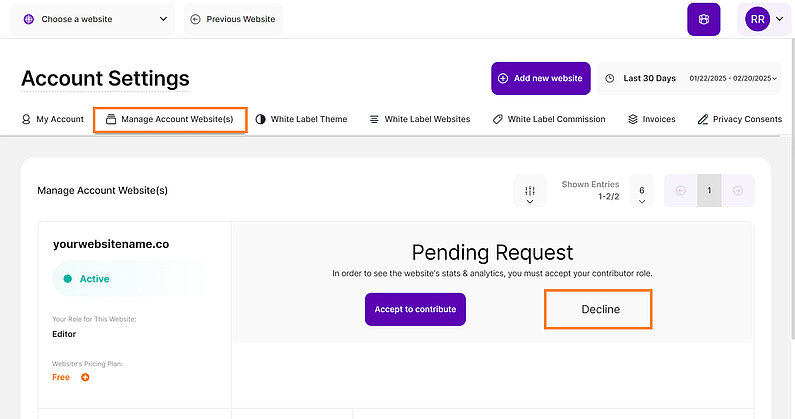Image resolution: width=795 pixels, height=419 pixels.
Task: Open the RR user account menu
Action: point(765,19)
